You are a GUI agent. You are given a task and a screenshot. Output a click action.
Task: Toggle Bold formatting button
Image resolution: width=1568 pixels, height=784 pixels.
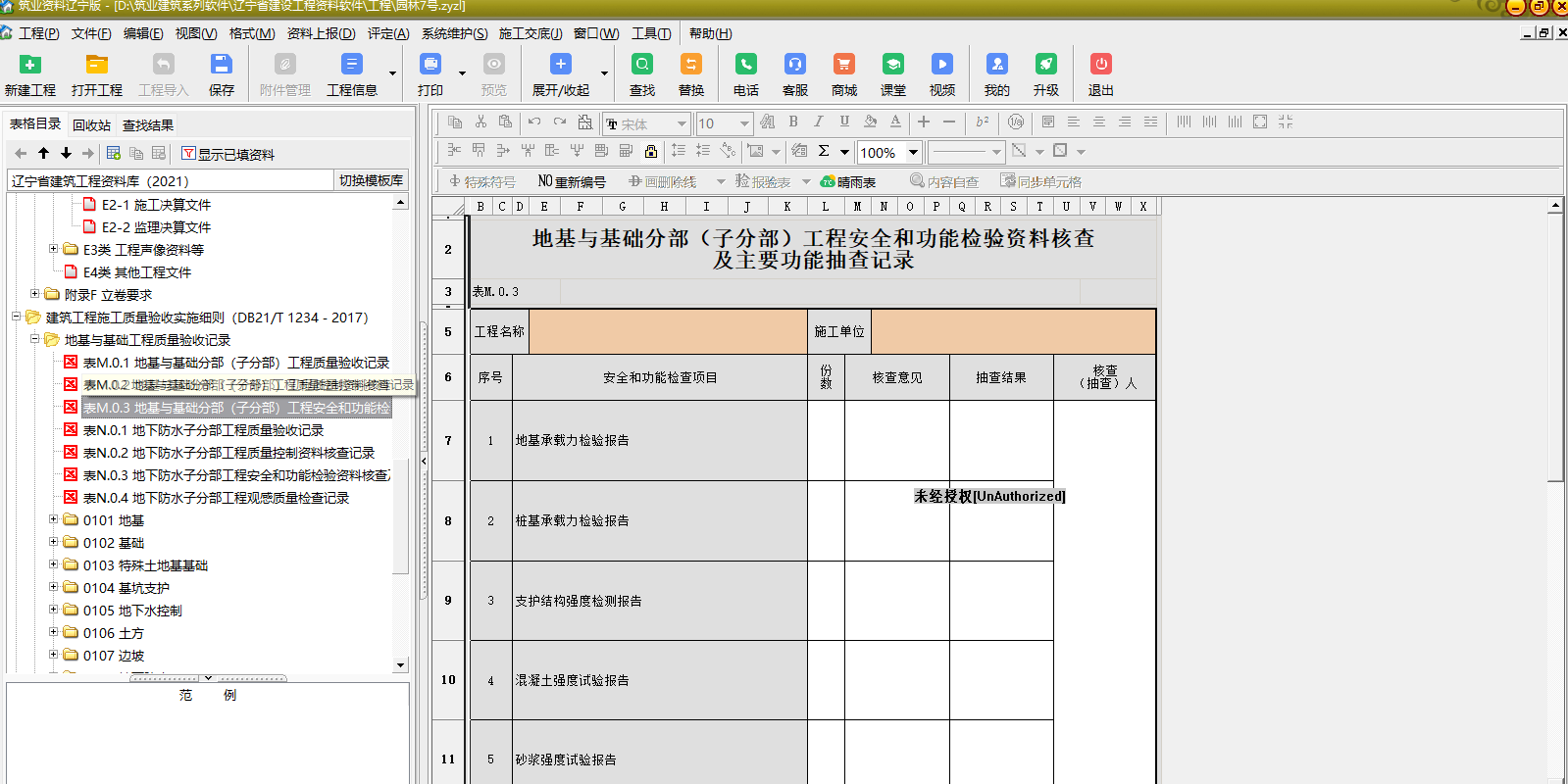[793, 122]
